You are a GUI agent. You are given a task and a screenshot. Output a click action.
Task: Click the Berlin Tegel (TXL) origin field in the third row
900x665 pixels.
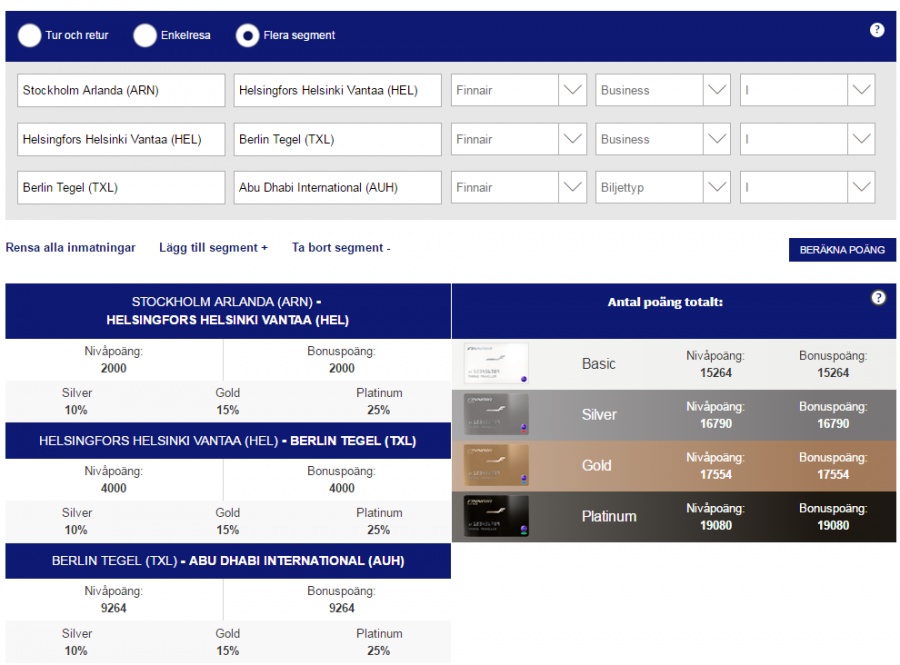click(122, 187)
